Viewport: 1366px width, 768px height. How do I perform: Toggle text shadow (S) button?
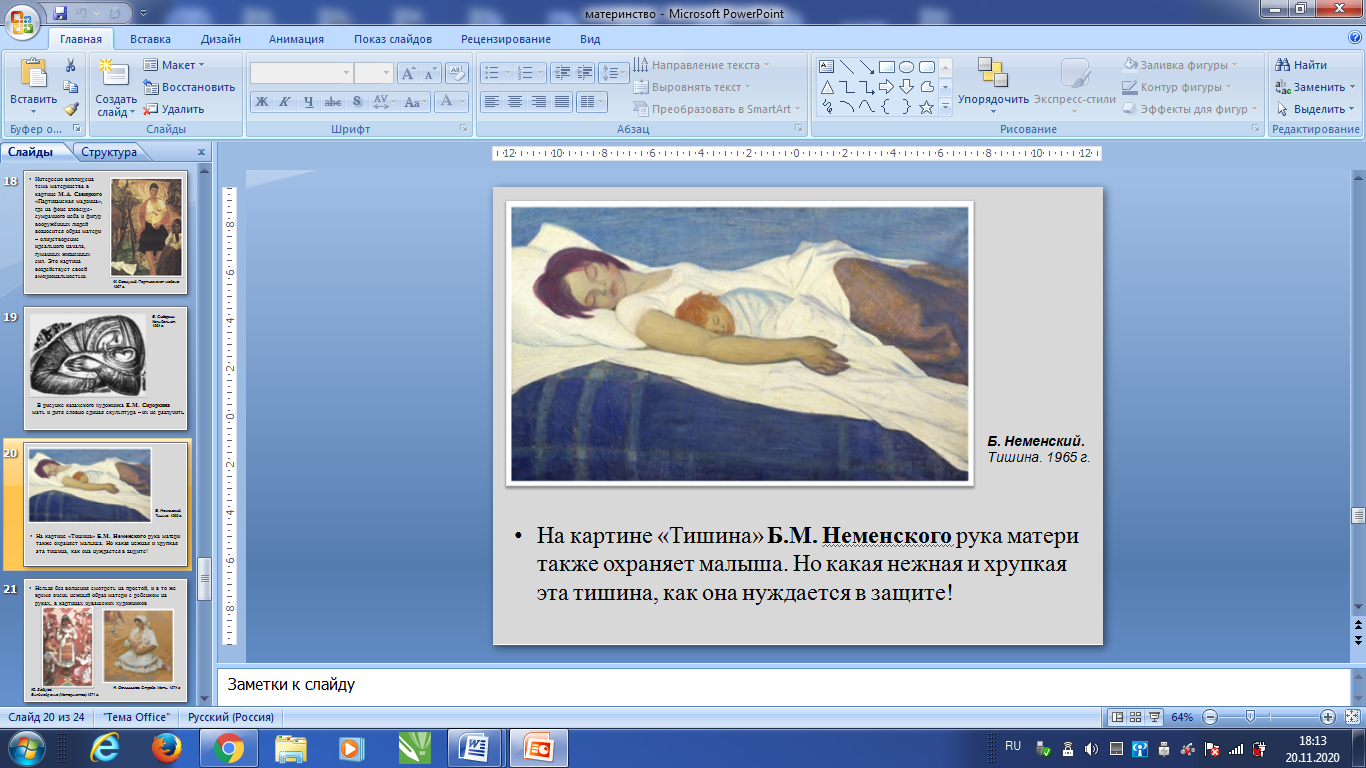357,102
